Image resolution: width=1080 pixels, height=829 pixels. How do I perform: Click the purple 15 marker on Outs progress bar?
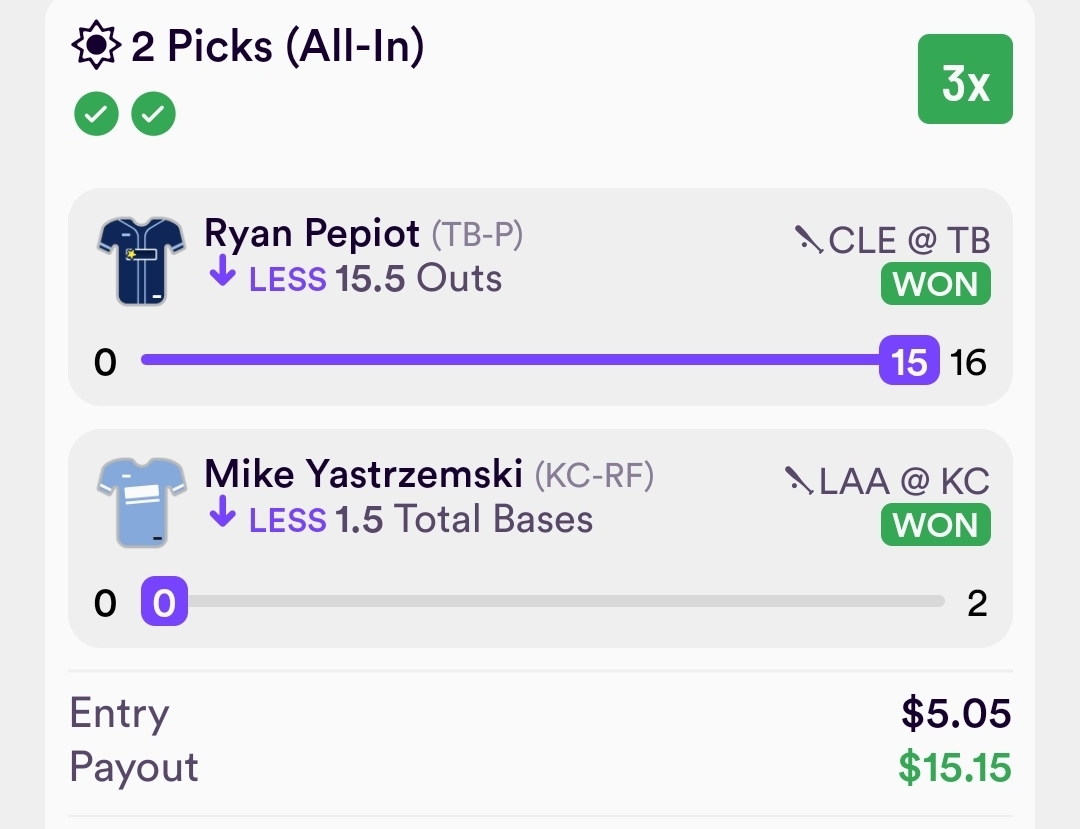coord(909,361)
